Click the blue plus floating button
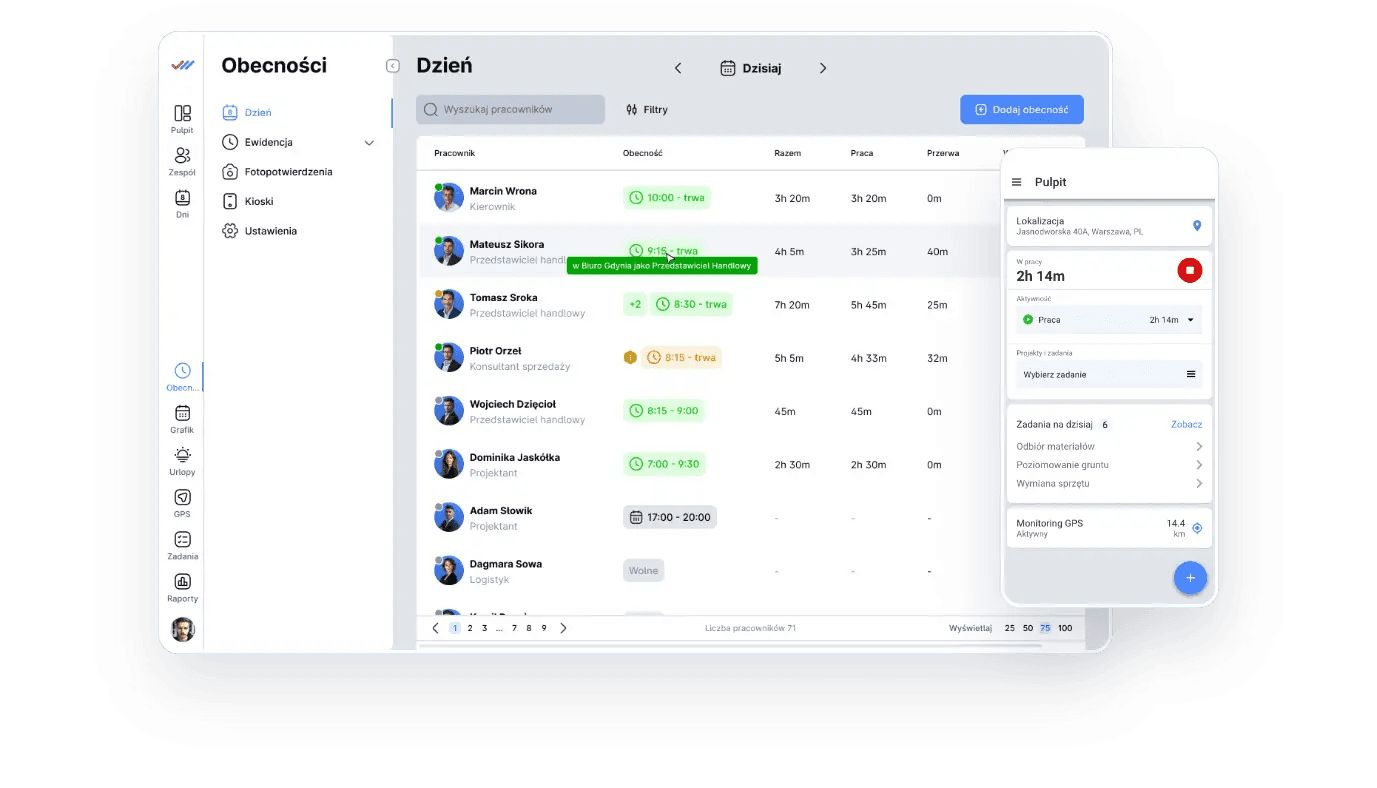The width and height of the screenshot is (1377, 788). (1190, 578)
